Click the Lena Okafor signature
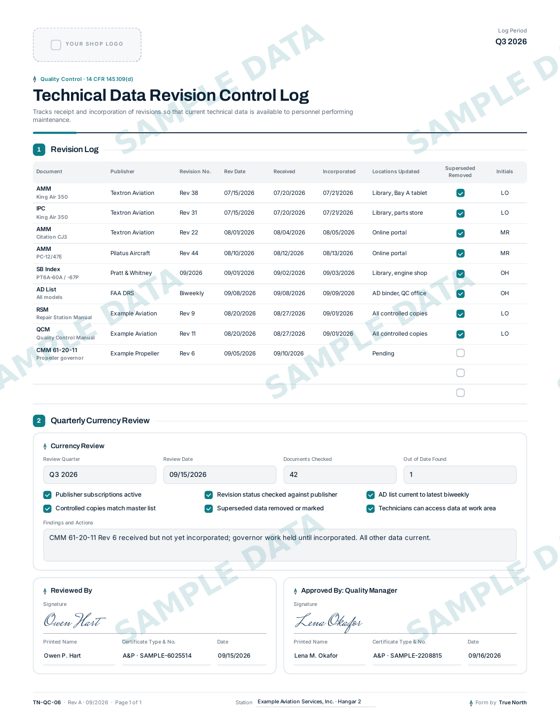This screenshot has height=725, width=560. (x=328, y=621)
